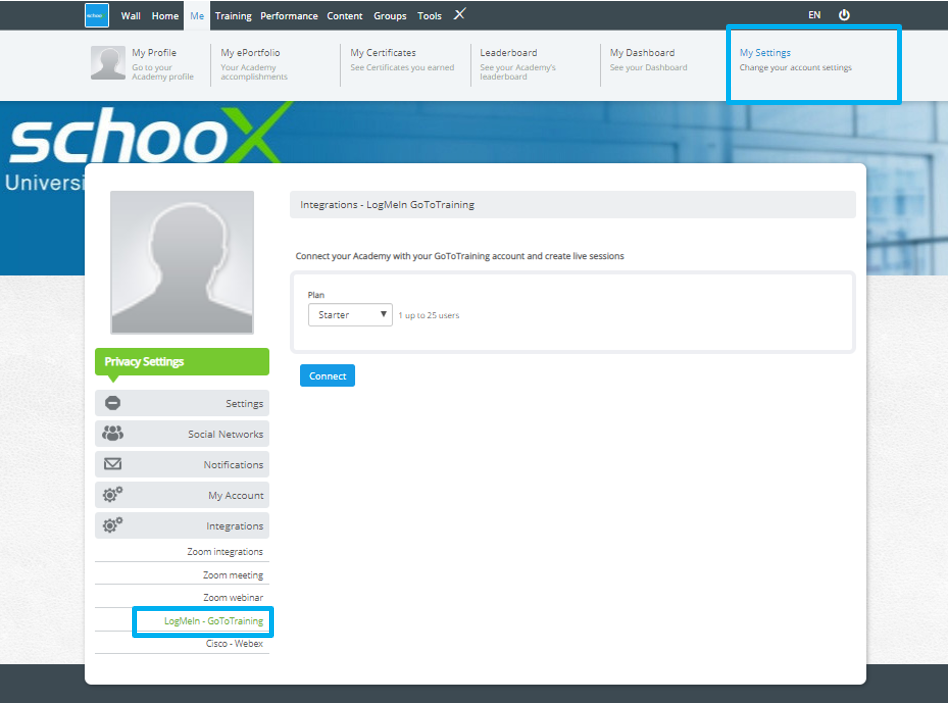Open the Wall menu item

pos(131,16)
